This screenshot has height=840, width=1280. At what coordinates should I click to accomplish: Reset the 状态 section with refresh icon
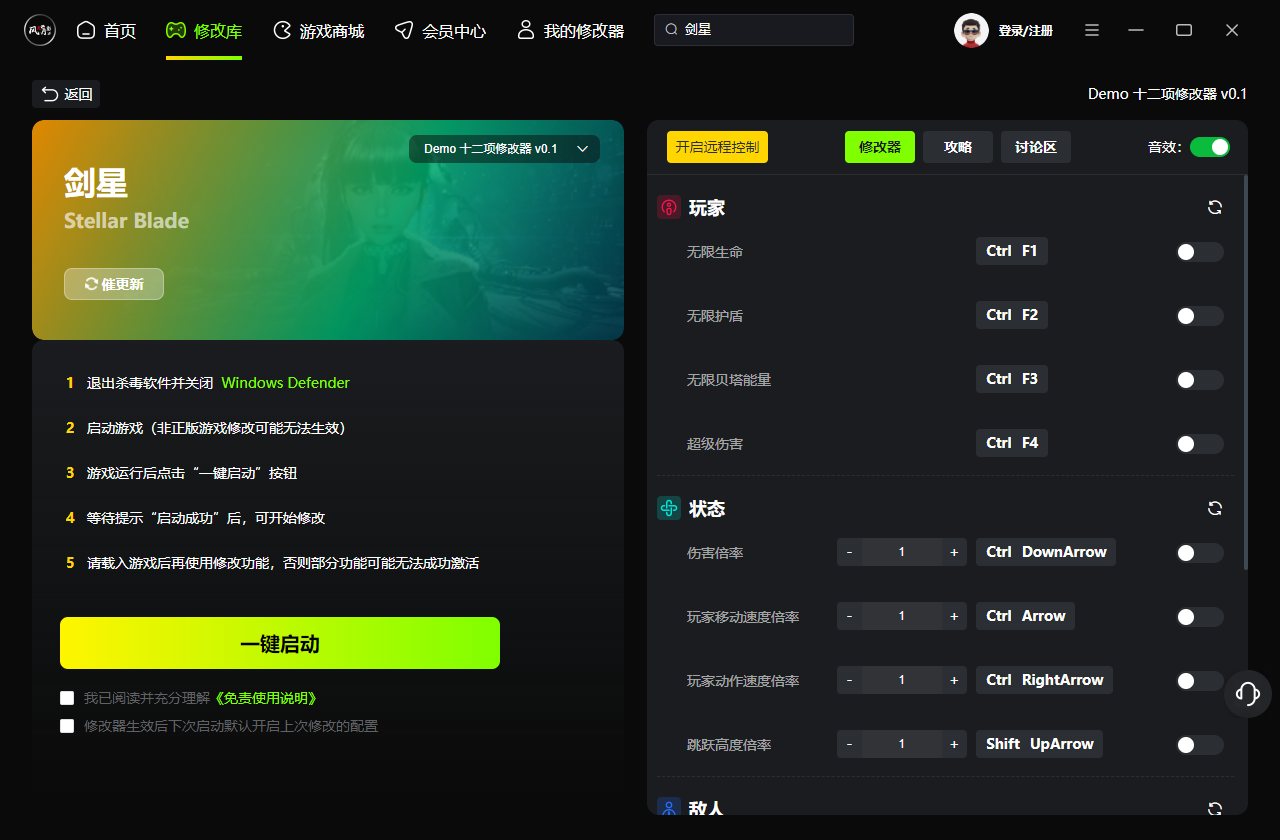pos(1215,508)
